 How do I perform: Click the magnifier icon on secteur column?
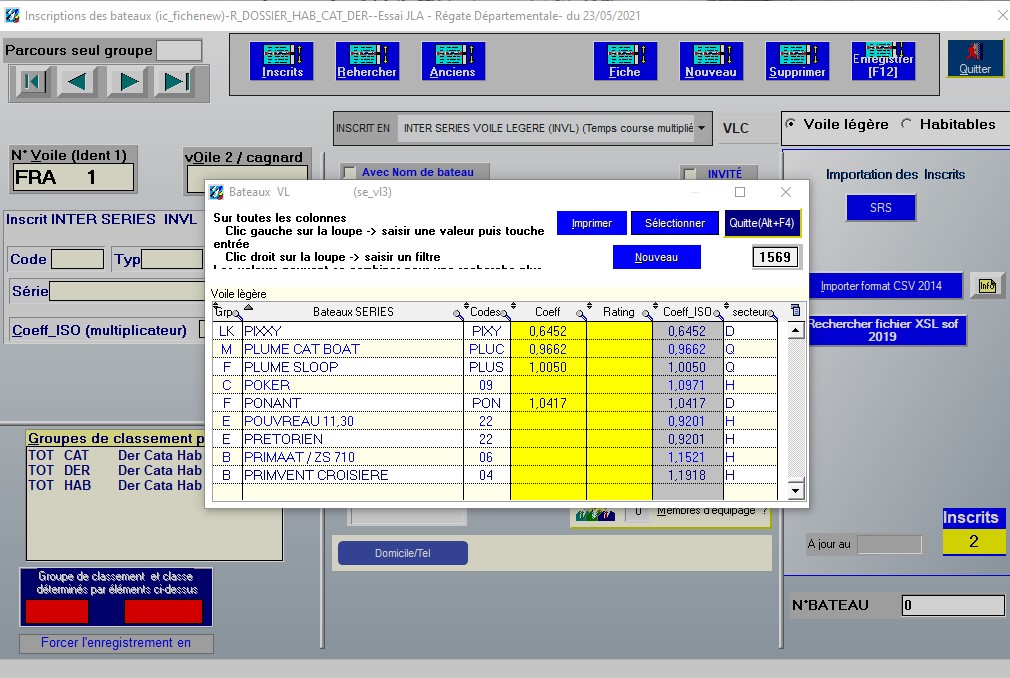772,314
